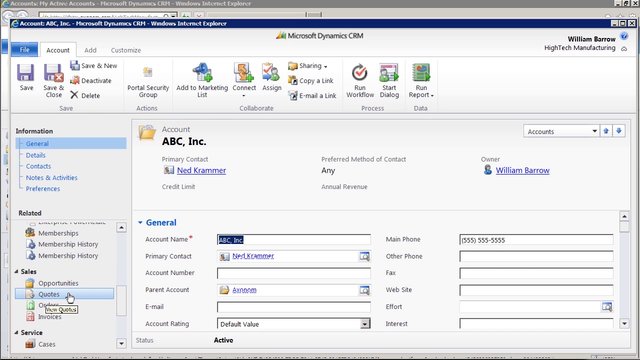Screen dimensions: 640x360
Task: Collapse the General section
Action: [140, 222]
